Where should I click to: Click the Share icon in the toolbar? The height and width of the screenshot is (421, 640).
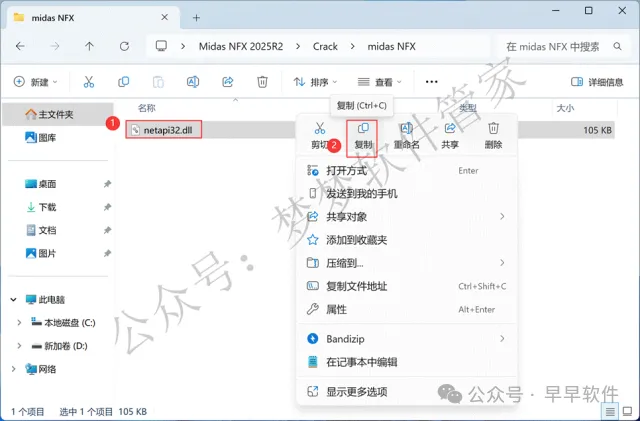(x=227, y=82)
